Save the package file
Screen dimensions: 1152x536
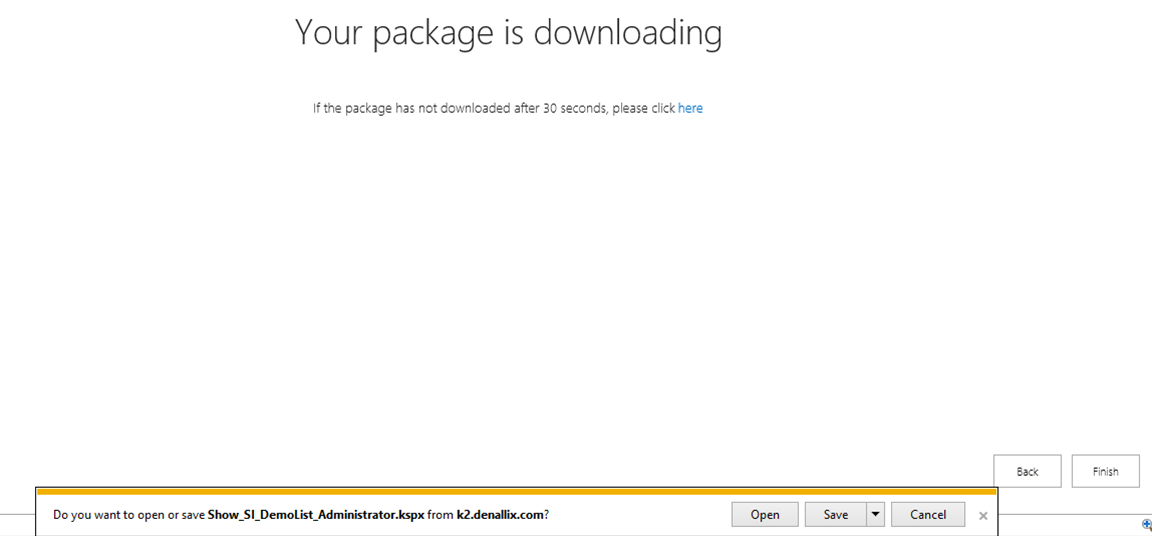click(835, 514)
